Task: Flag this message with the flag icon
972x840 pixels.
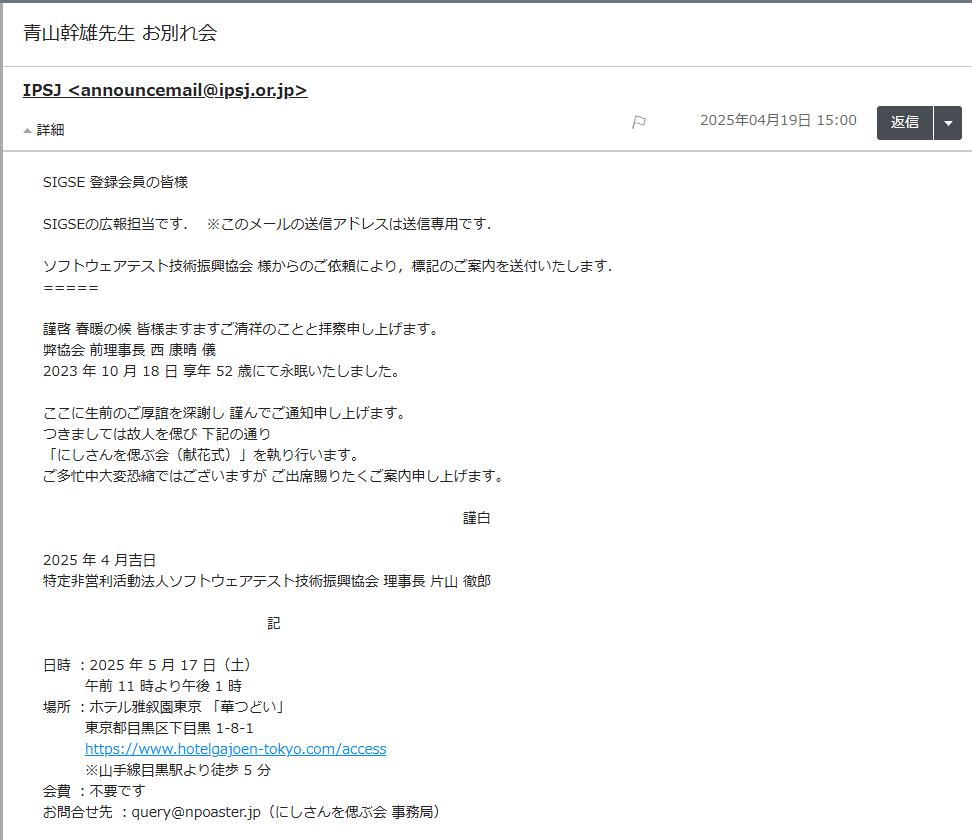Action: coord(638,122)
